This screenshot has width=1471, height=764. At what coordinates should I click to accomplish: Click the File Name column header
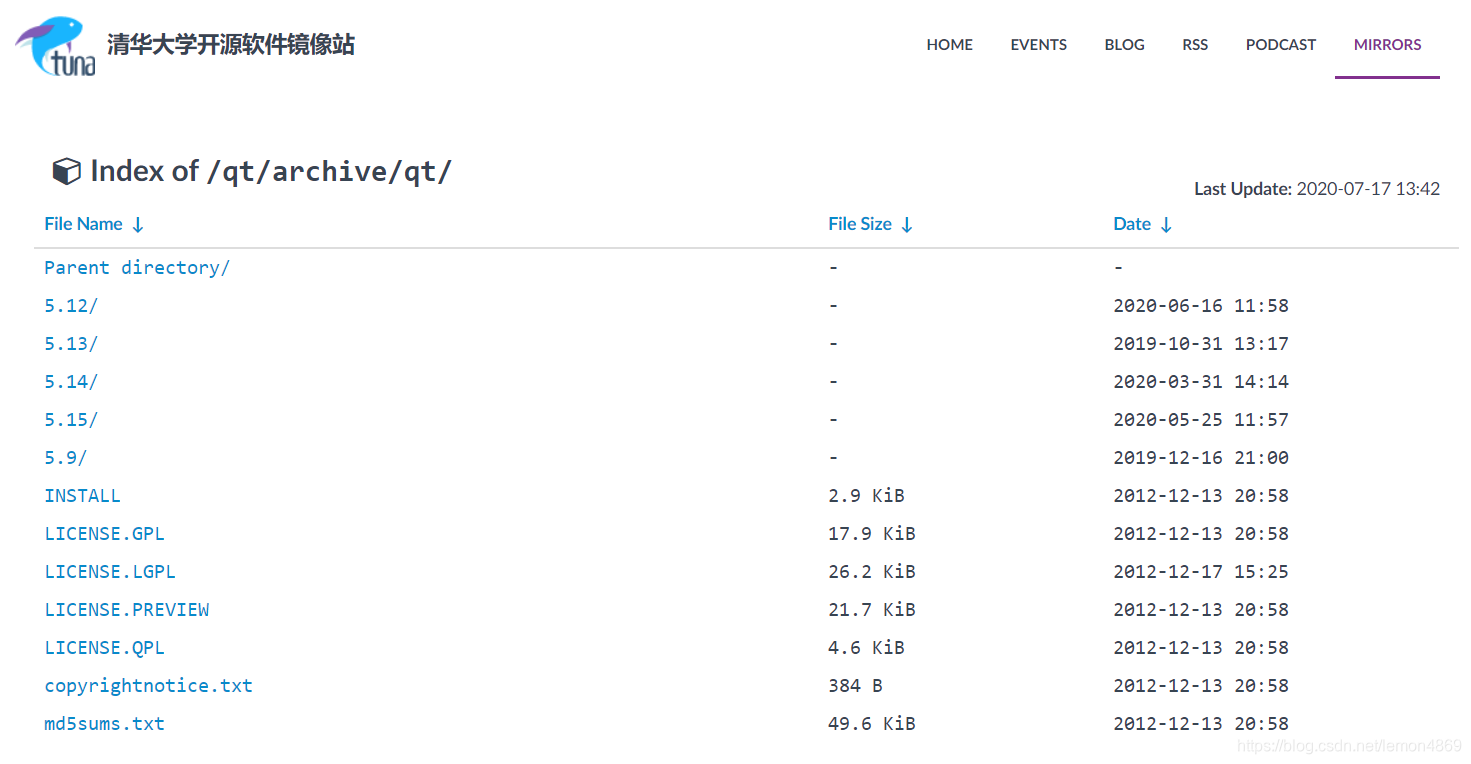pyautogui.click(x=83, y=224)
